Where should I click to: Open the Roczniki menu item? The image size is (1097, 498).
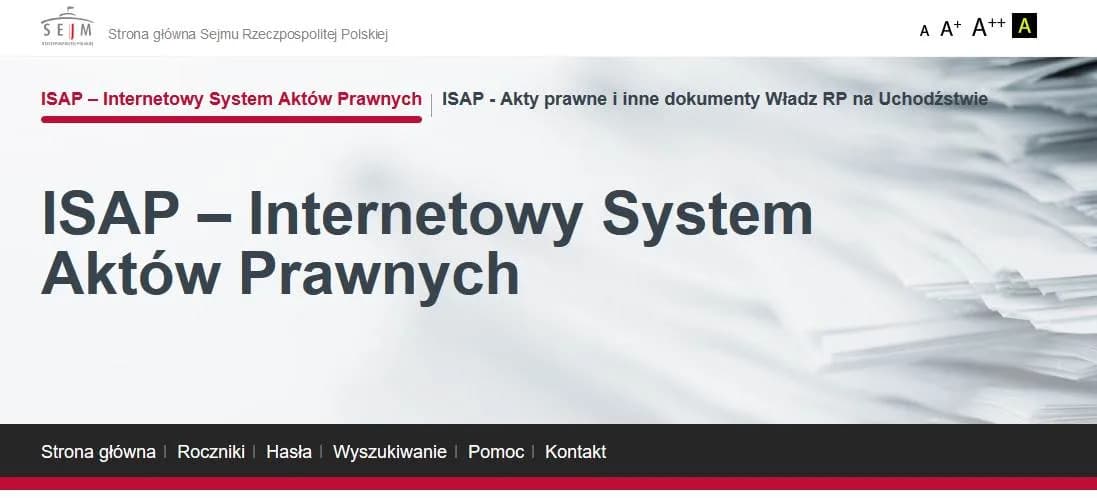[x=211, y=451]
